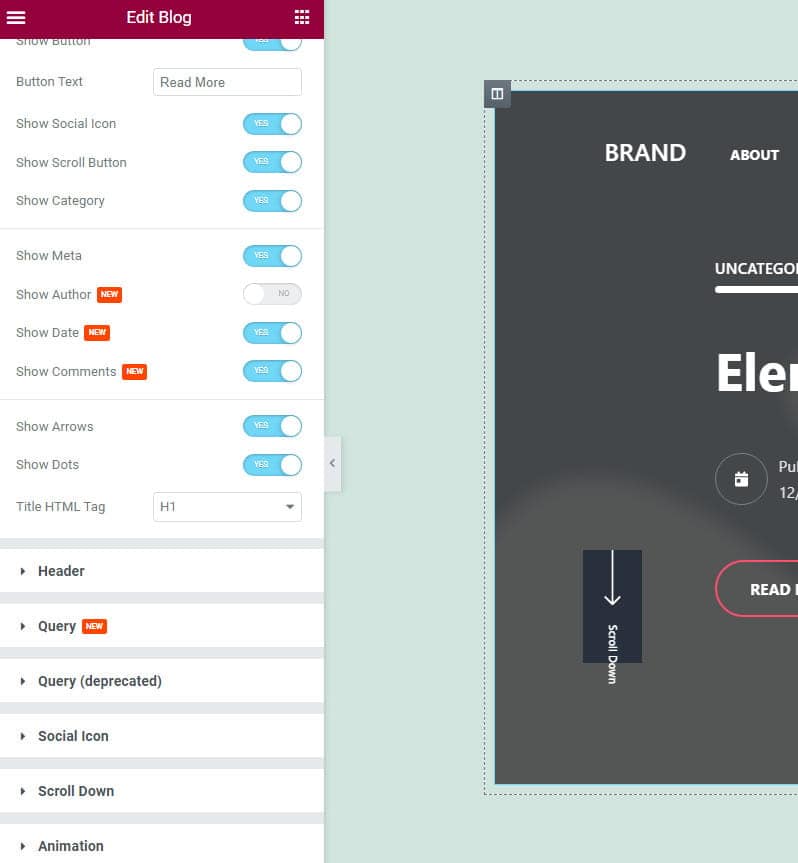Expand the Query section marked NEW
Screen dimensions: 798x863
coord(162,626)
